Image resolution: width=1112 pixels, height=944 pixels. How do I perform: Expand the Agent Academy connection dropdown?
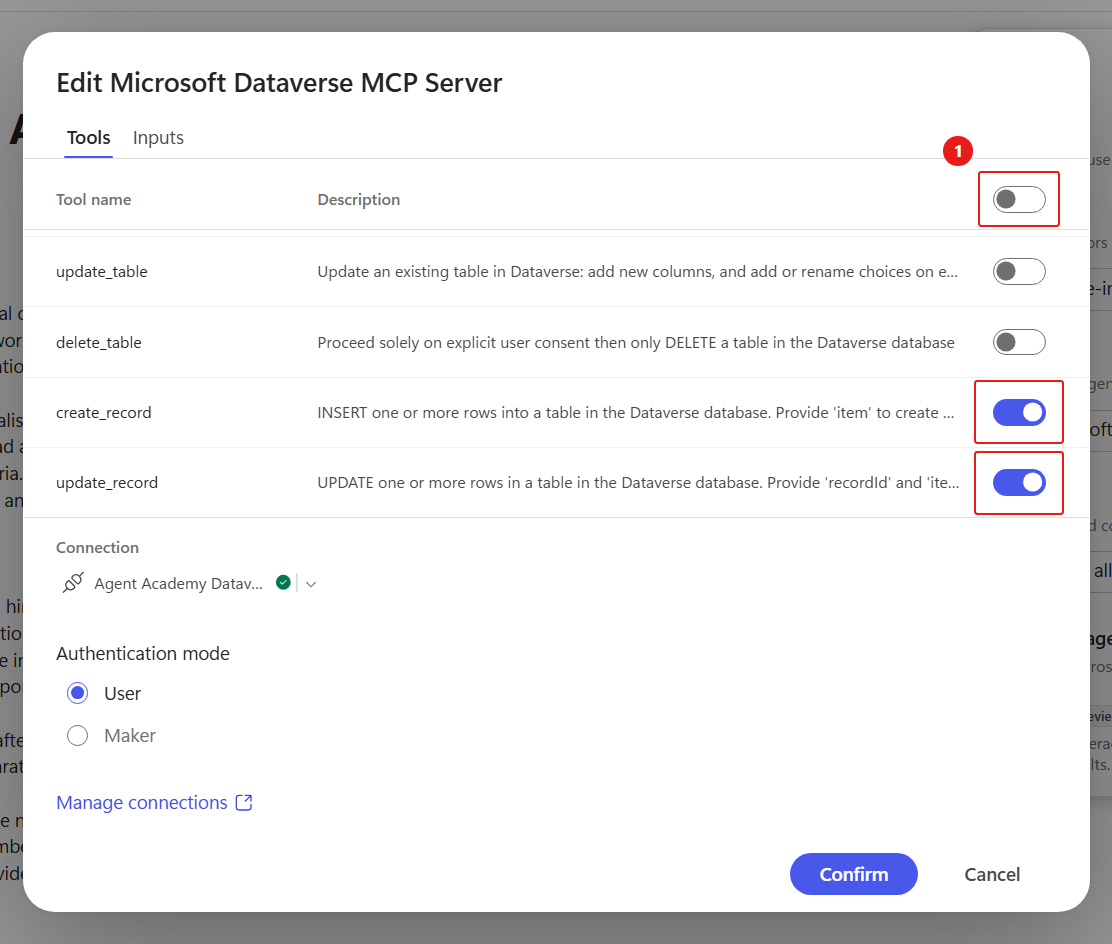click(311, 584)
